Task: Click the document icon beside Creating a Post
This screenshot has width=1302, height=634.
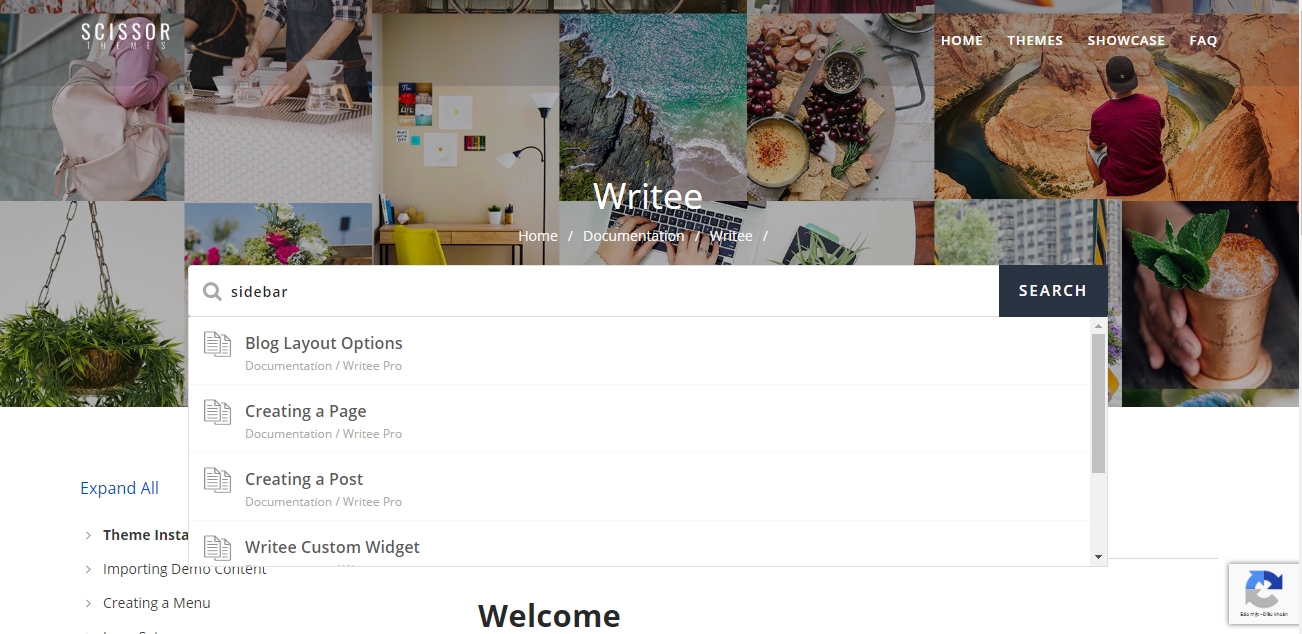Action: tap(217, 480)
